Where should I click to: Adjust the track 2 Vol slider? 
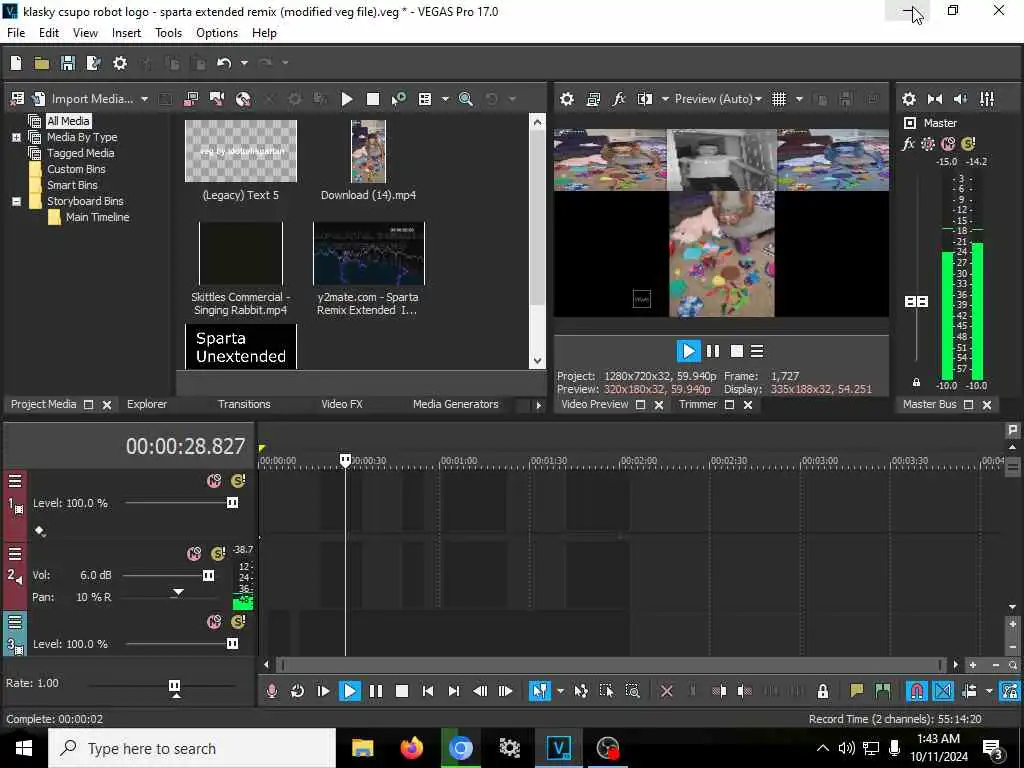point(208,575)
